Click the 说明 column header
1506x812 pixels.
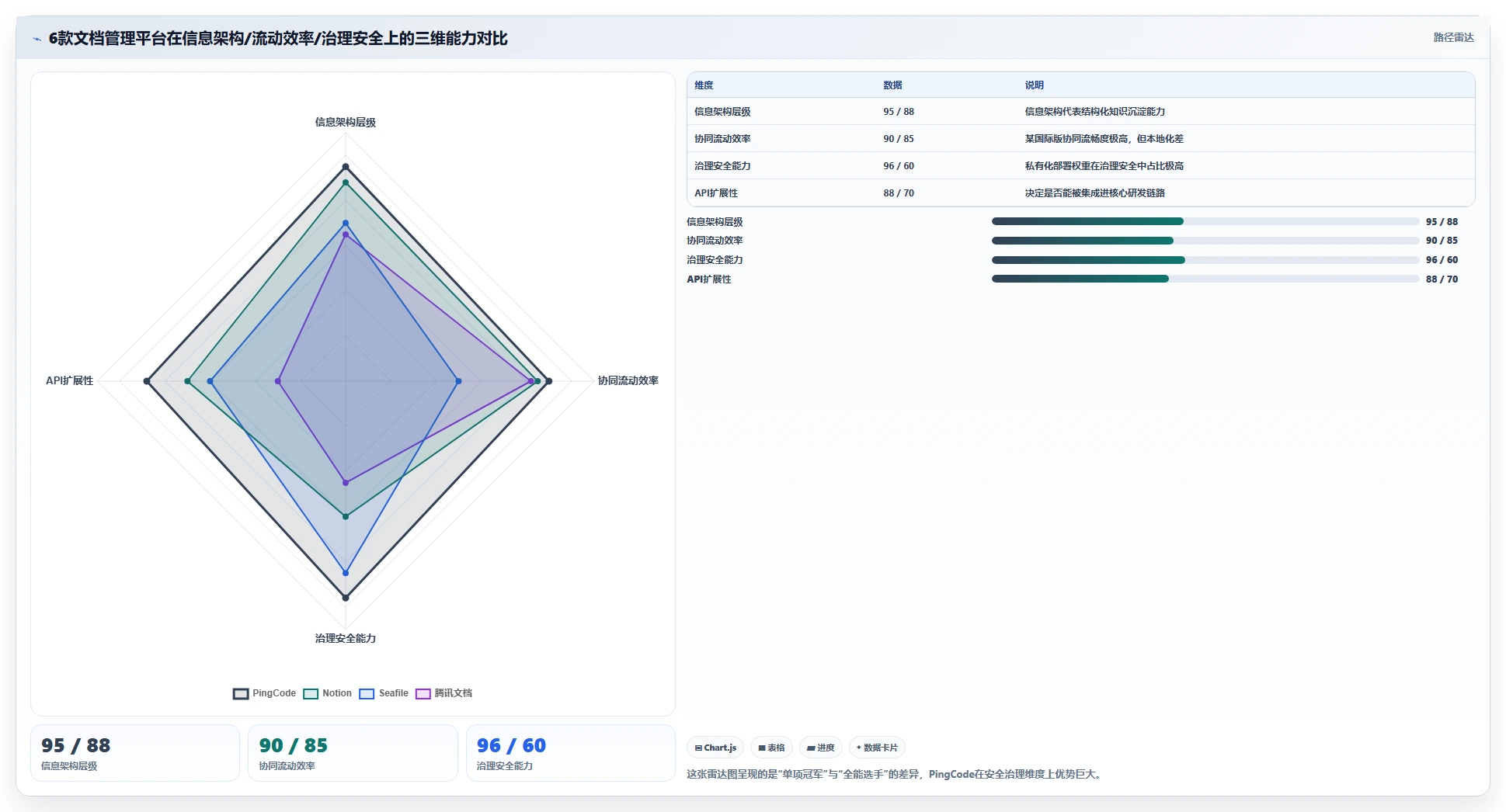click(x=1034, y=85)
